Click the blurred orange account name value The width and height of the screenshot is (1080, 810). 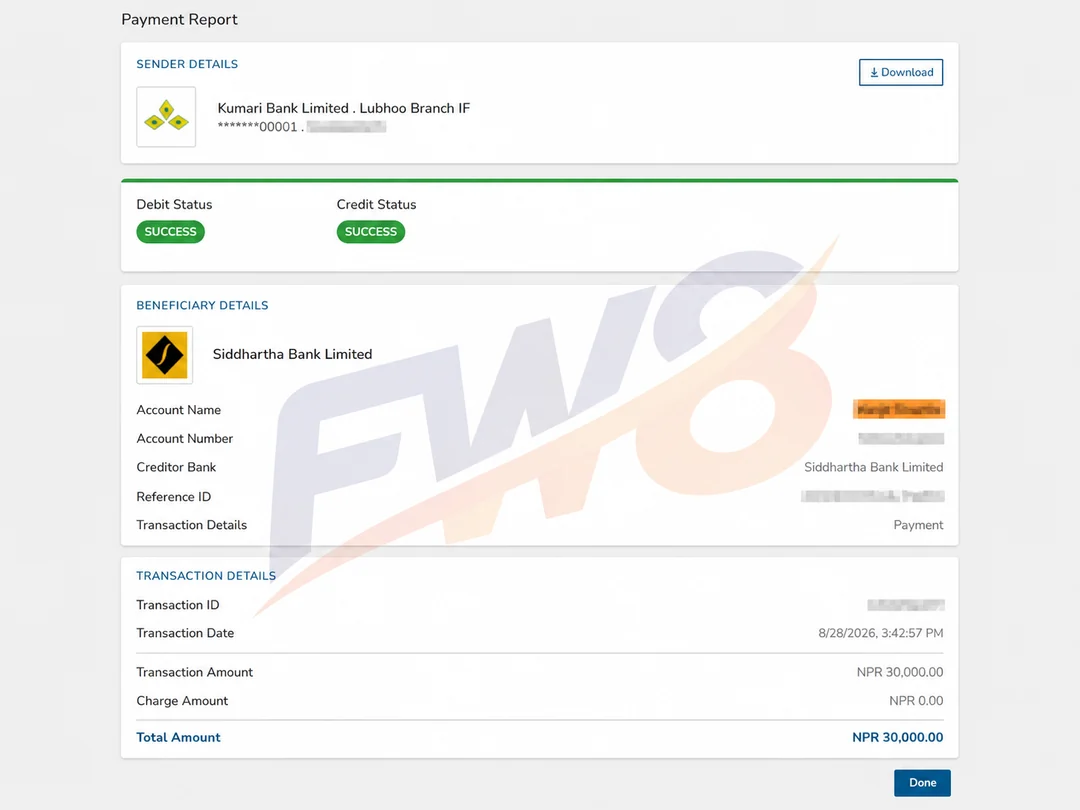[899, 409]
